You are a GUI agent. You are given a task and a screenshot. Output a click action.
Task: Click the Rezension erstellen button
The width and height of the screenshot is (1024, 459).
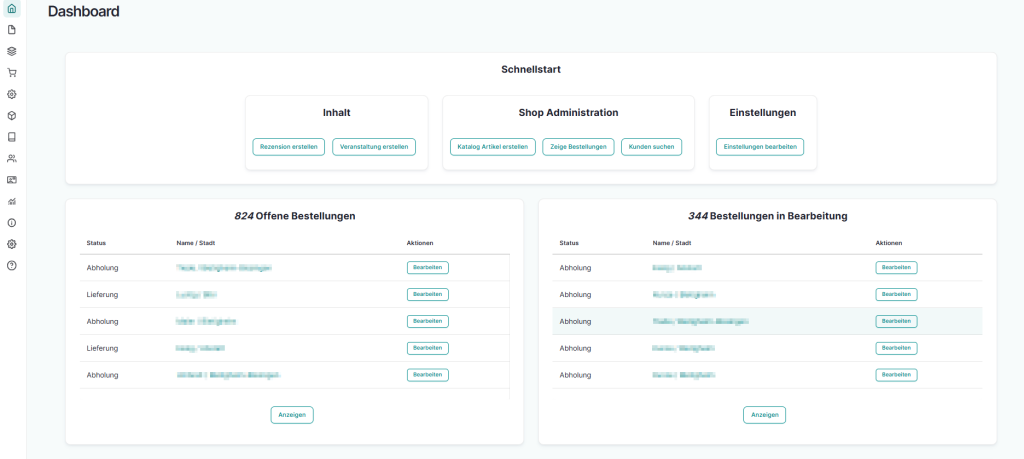click(289, 147)
